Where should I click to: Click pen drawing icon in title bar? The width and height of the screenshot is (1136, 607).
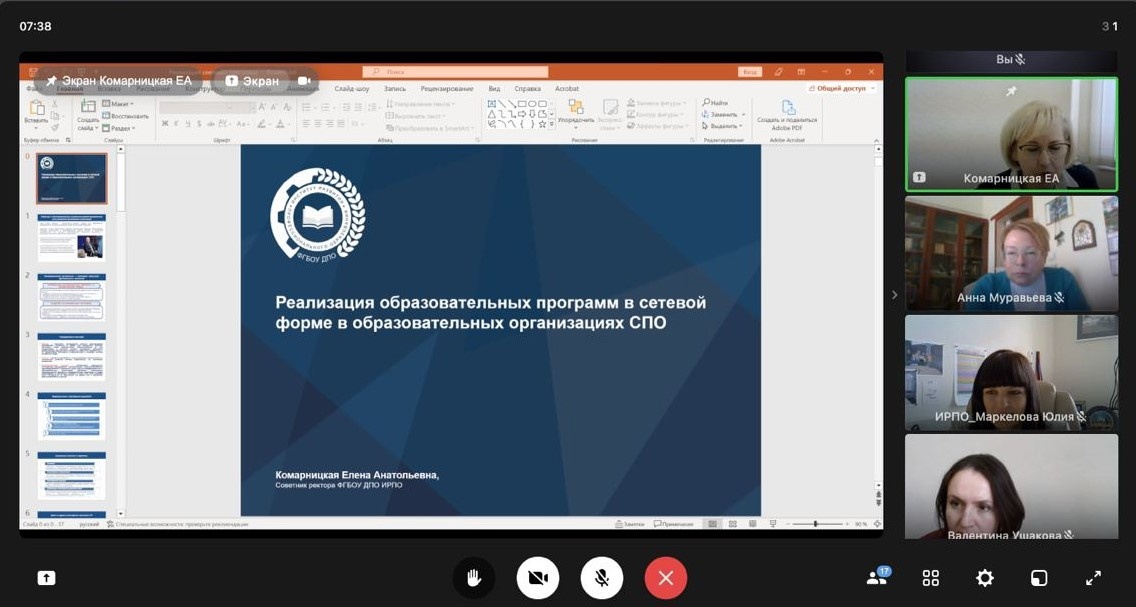778,72
